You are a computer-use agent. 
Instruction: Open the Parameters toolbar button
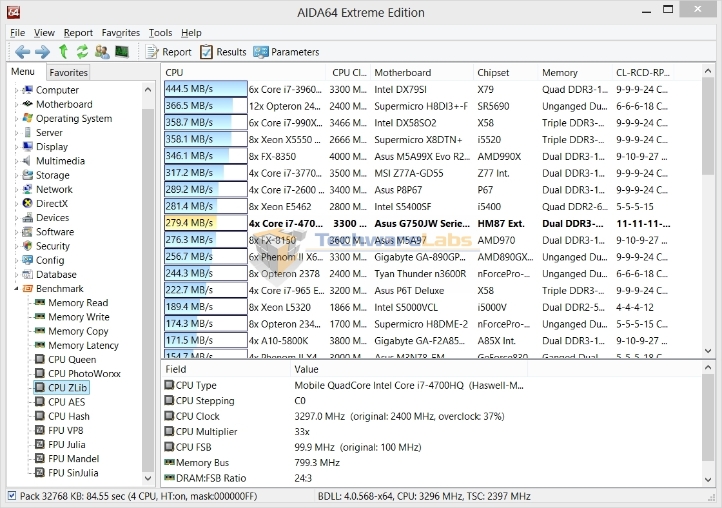coord(286,52)
